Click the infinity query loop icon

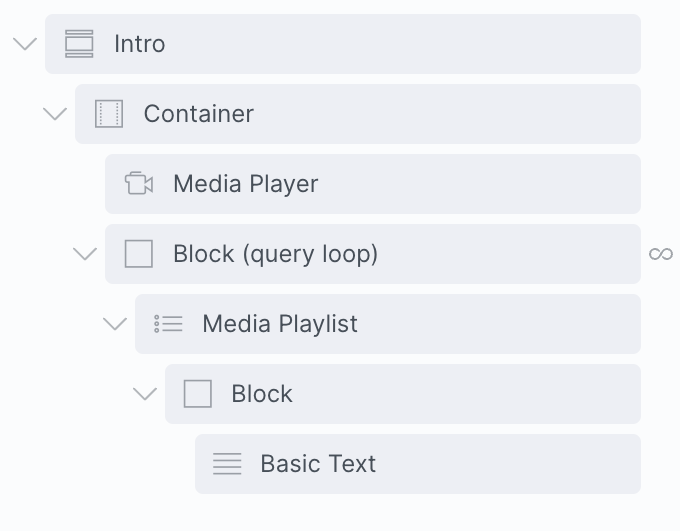tap(661, 254)
